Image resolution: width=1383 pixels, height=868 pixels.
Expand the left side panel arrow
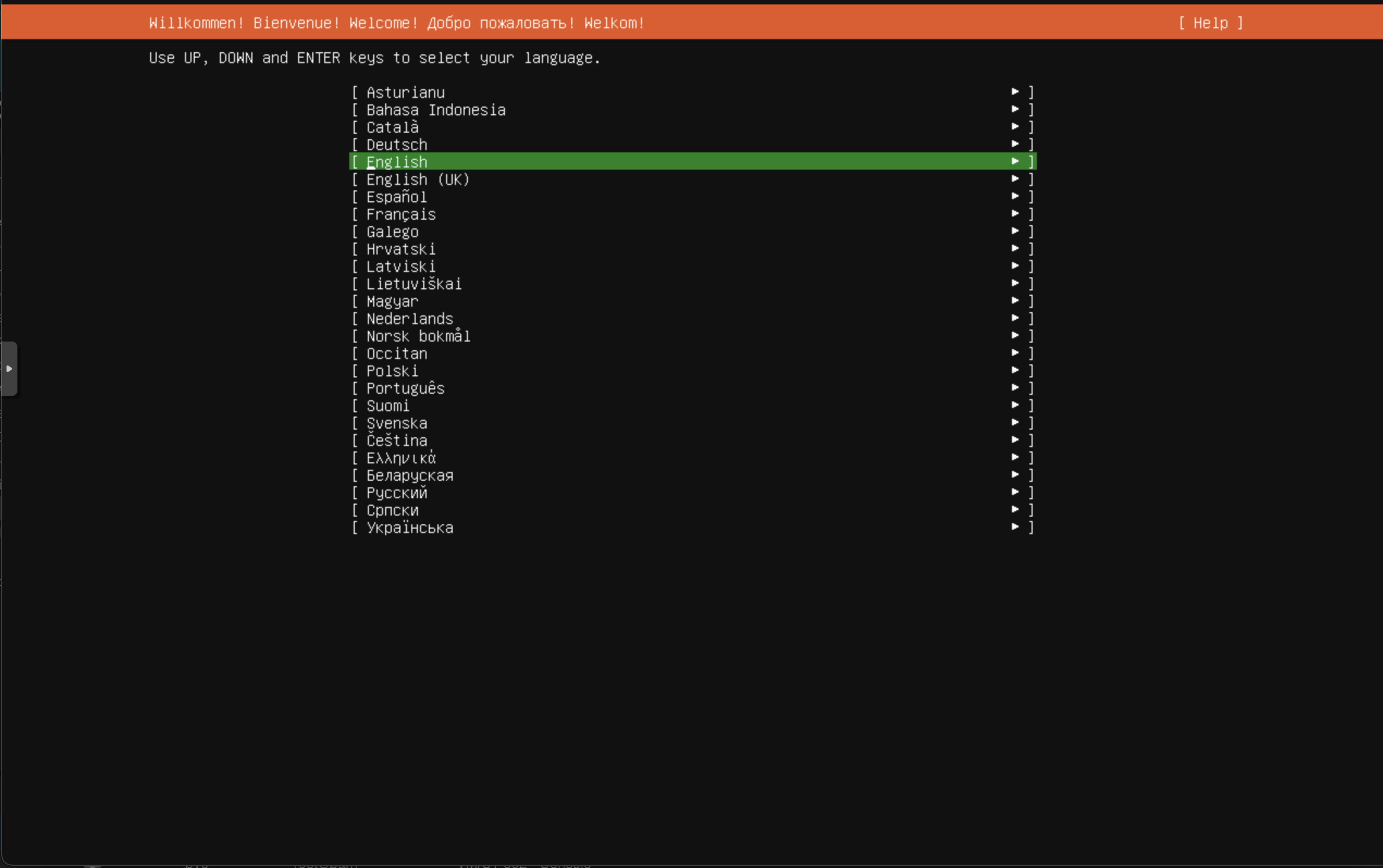click(x=9, y=369)
